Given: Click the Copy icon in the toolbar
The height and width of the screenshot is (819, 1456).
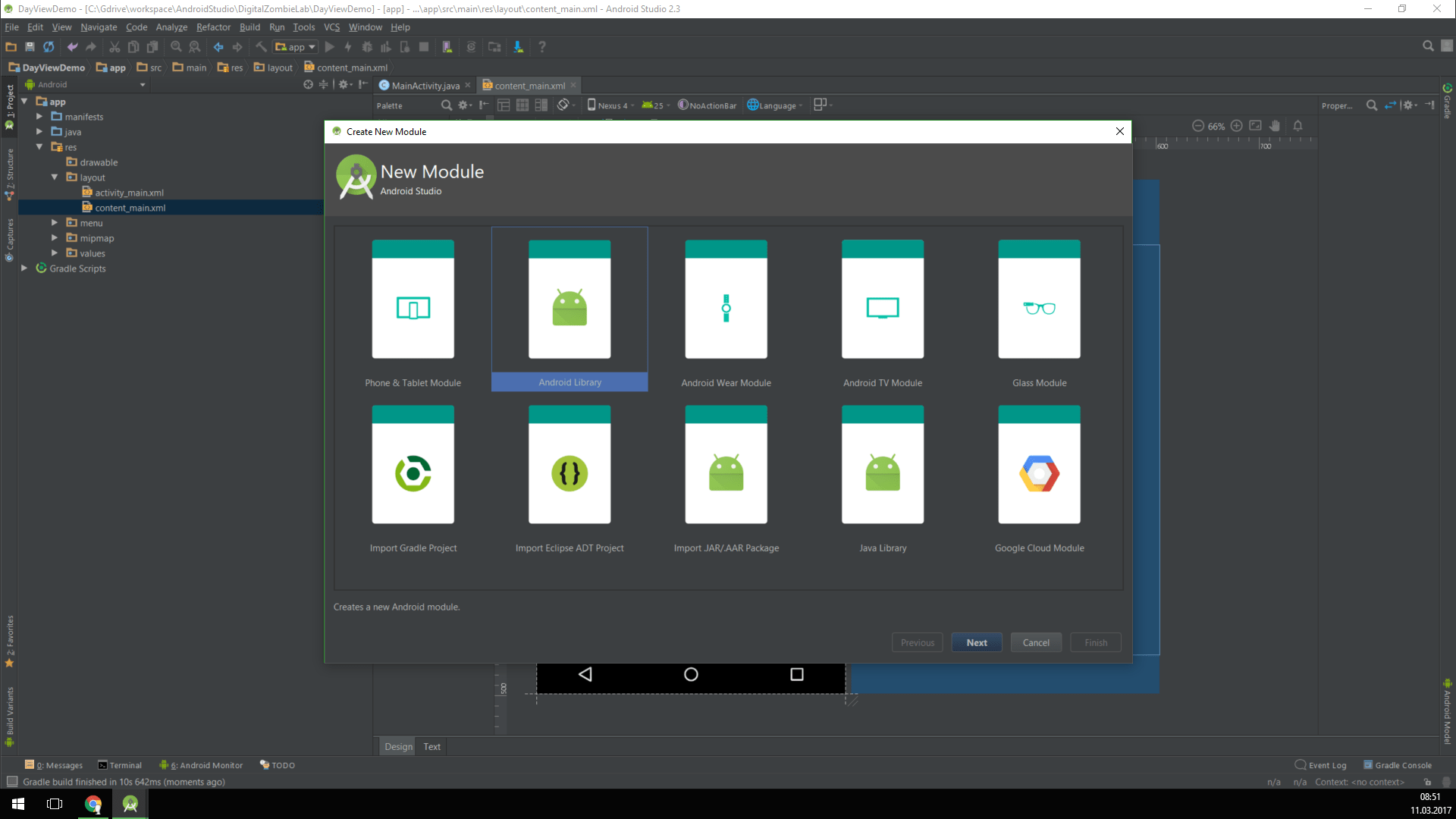Looking at the screenshot, I should coord(133,47).
